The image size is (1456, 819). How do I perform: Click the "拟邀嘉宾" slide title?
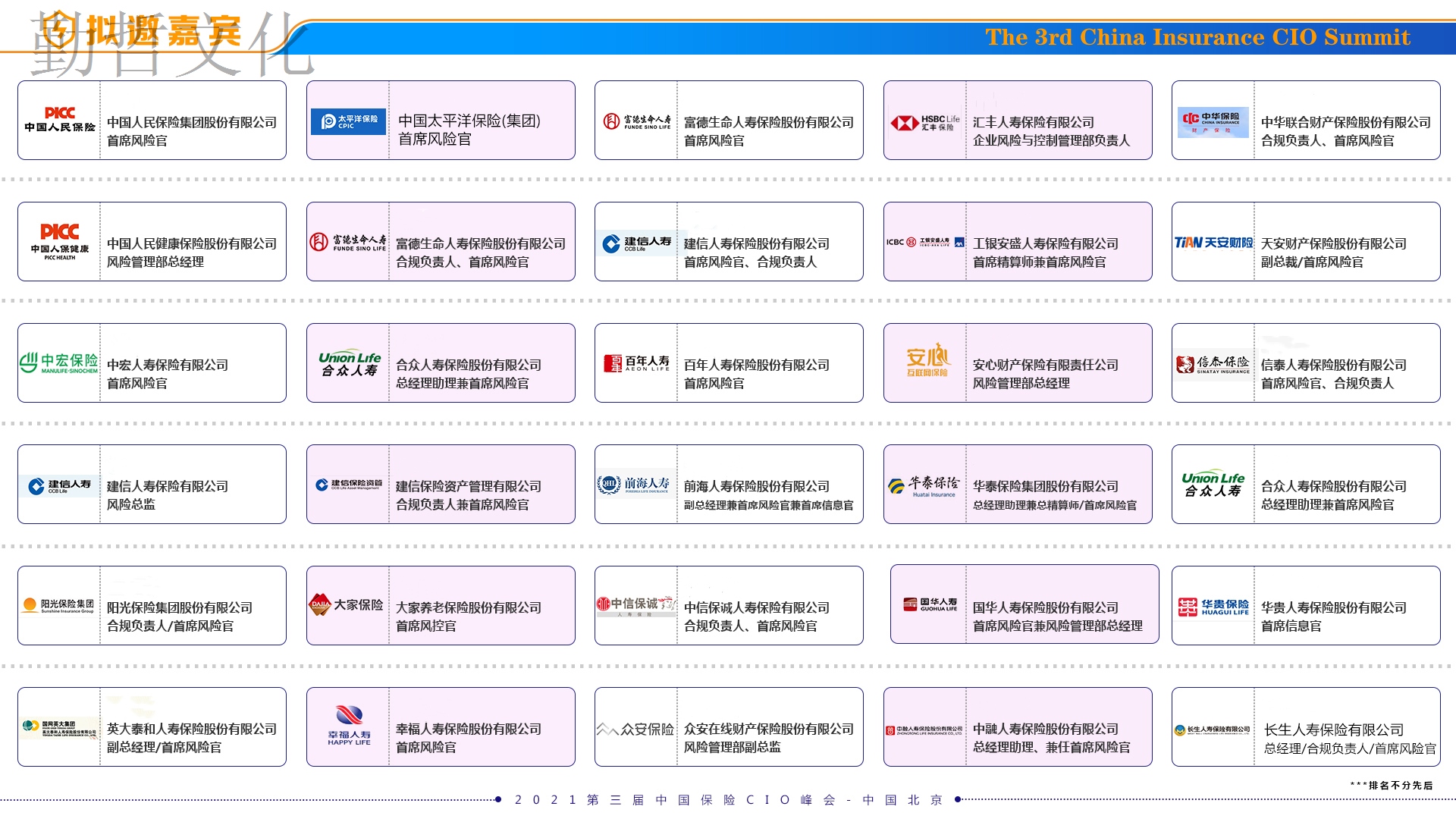(x=164, y=31)
